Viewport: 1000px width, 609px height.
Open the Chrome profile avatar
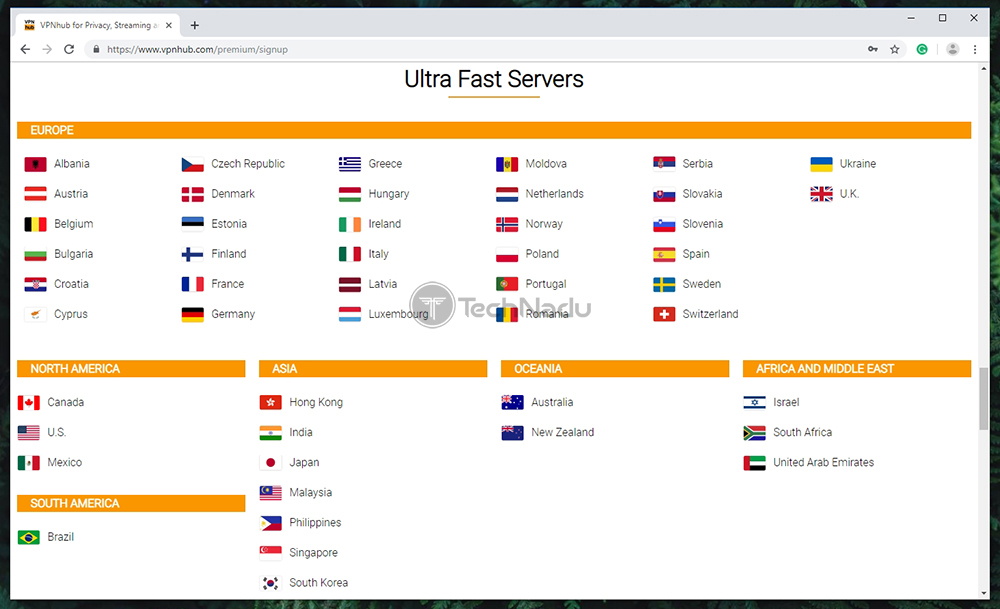pyautogui.click(x=952, y=49)
